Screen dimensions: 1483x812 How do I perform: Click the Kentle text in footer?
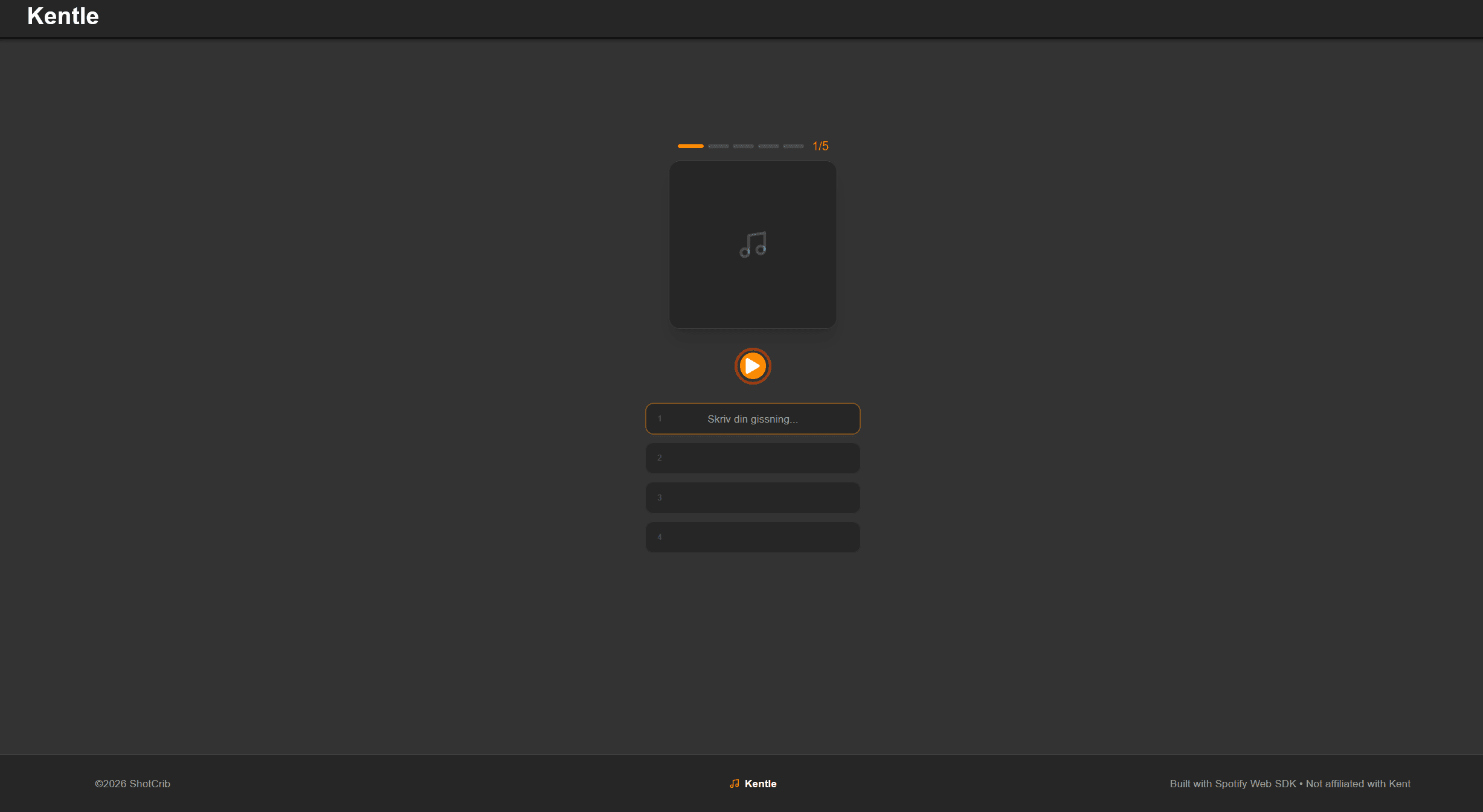point(761,784)
